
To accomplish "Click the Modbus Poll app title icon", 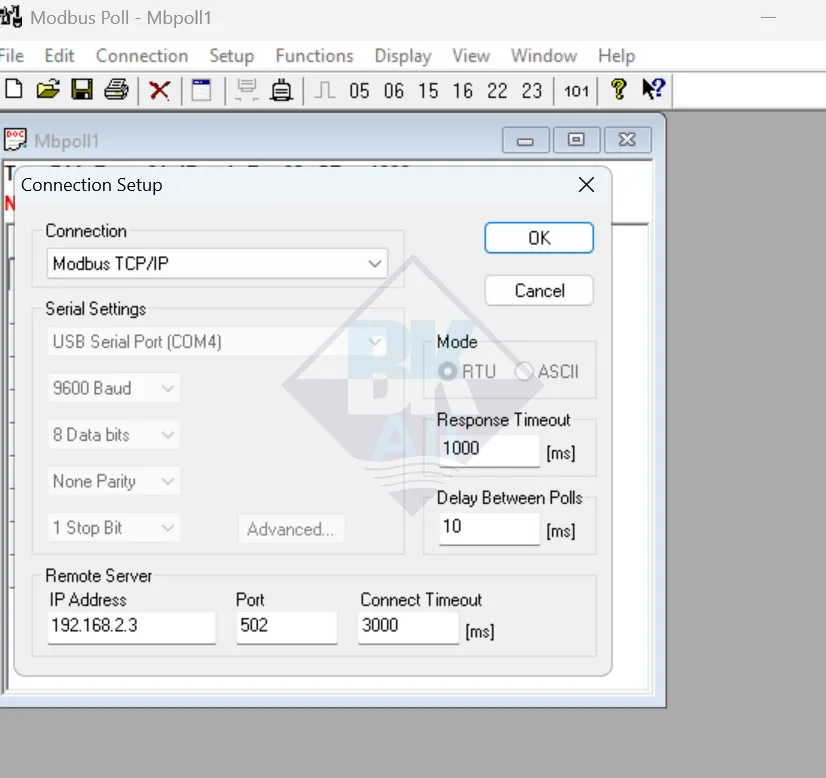I will pos(11,16).
